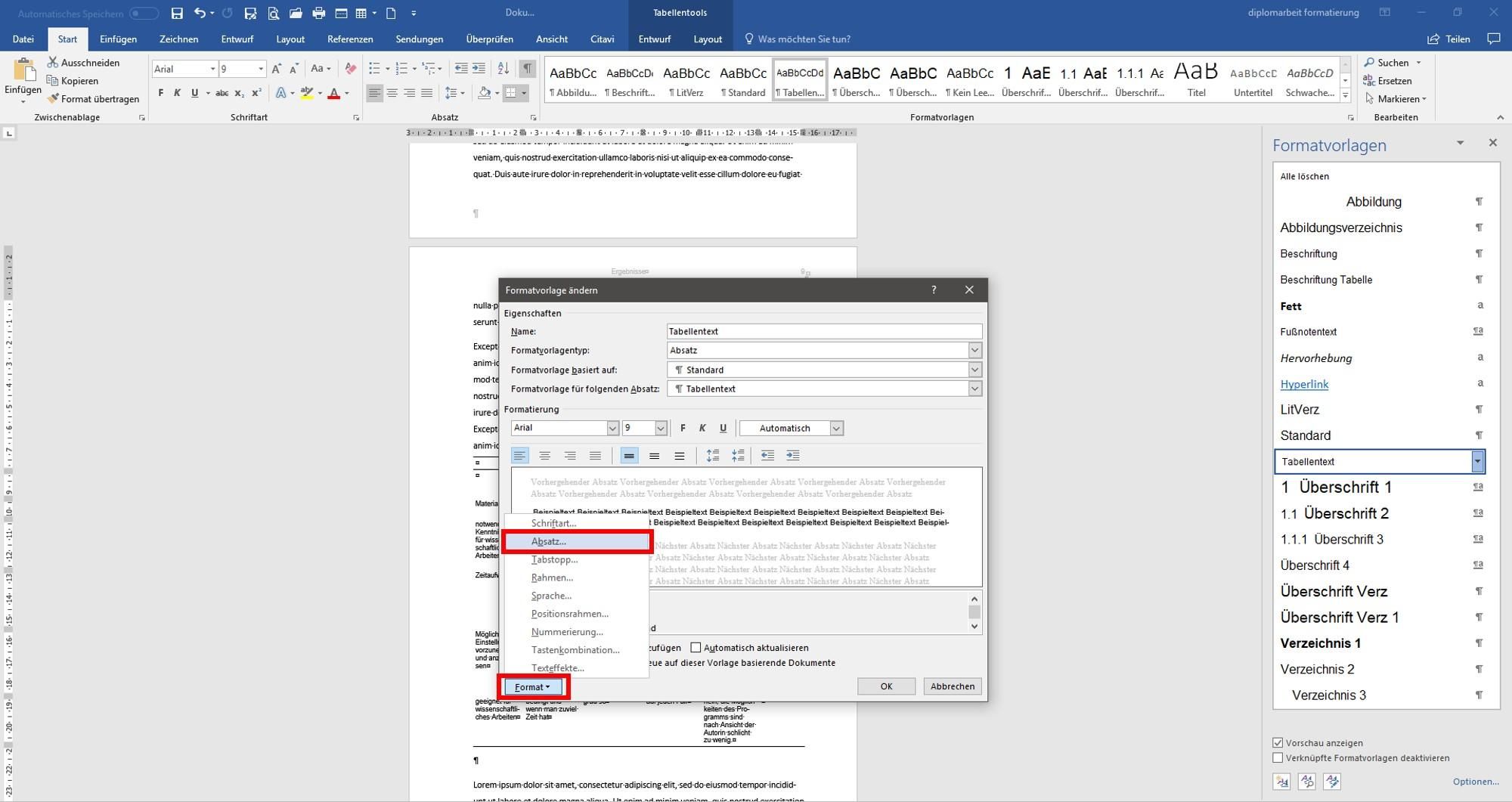Open dialog font size dropdown
This screenshot has width=1512, height=802.
coord(660,429)
